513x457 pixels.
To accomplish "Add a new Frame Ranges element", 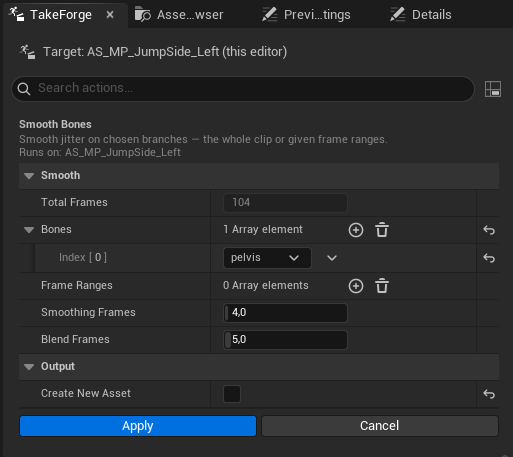I will [356, 286].
